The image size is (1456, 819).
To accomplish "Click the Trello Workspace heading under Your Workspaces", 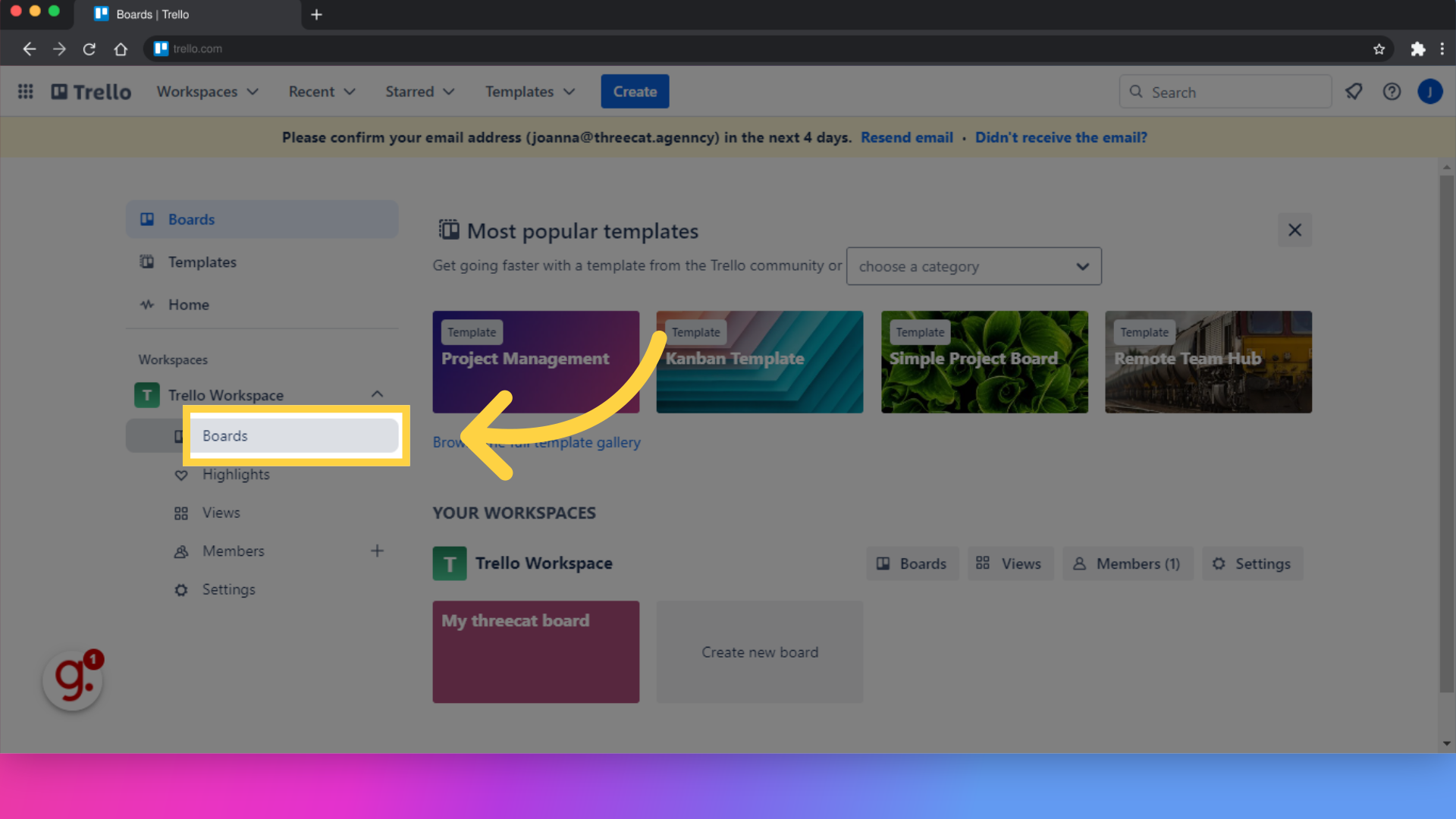I will point(544,563).
